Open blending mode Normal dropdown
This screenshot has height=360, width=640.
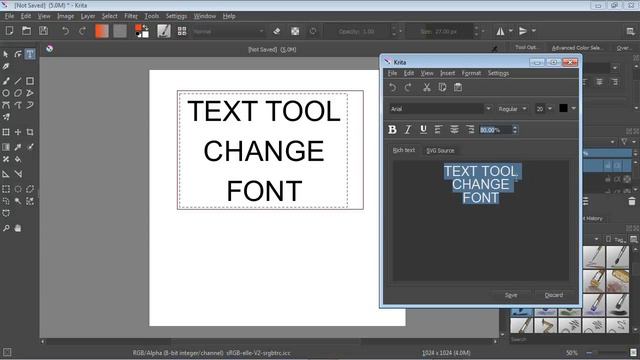[229, 31]
